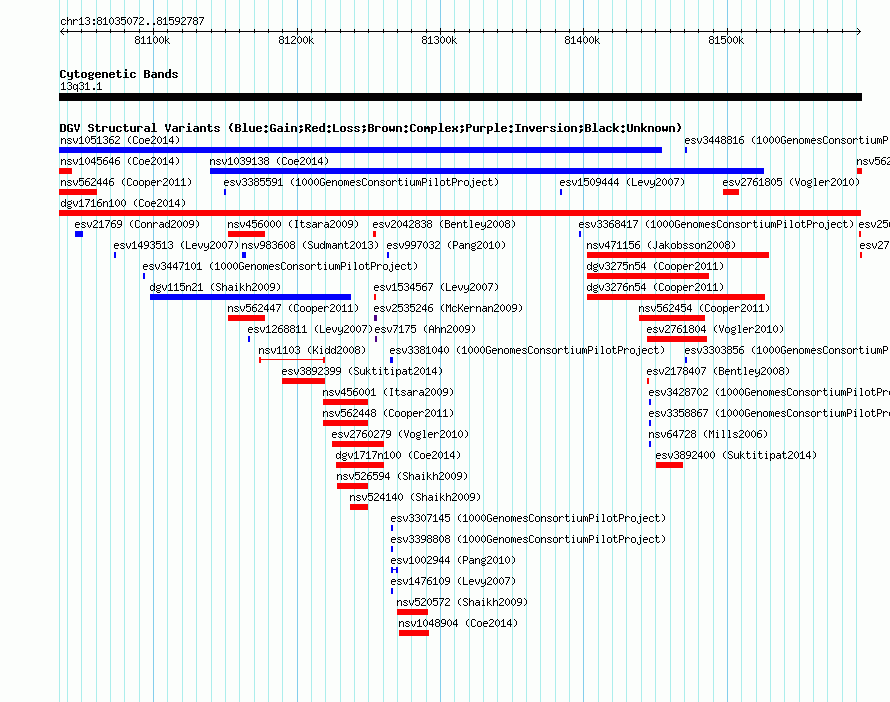
Task: Click the Cytogenetic Bands track title
Action: [x=119, y=74]
